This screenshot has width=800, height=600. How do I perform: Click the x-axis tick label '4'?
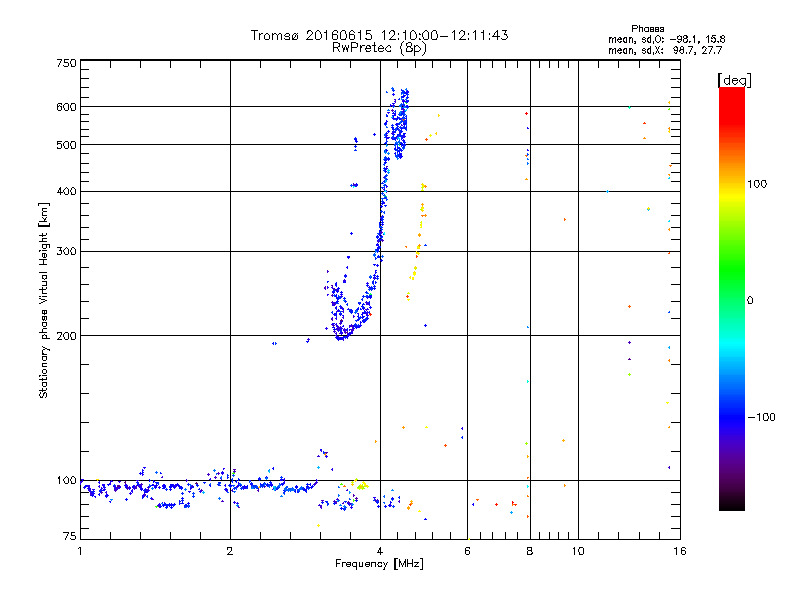coord(380,551)
